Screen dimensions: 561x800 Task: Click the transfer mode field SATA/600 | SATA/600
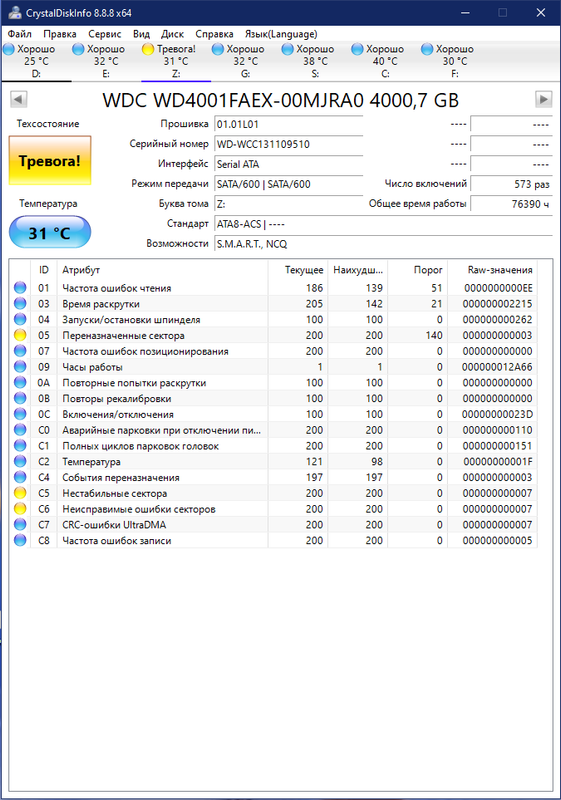click(x=288, y=184)
